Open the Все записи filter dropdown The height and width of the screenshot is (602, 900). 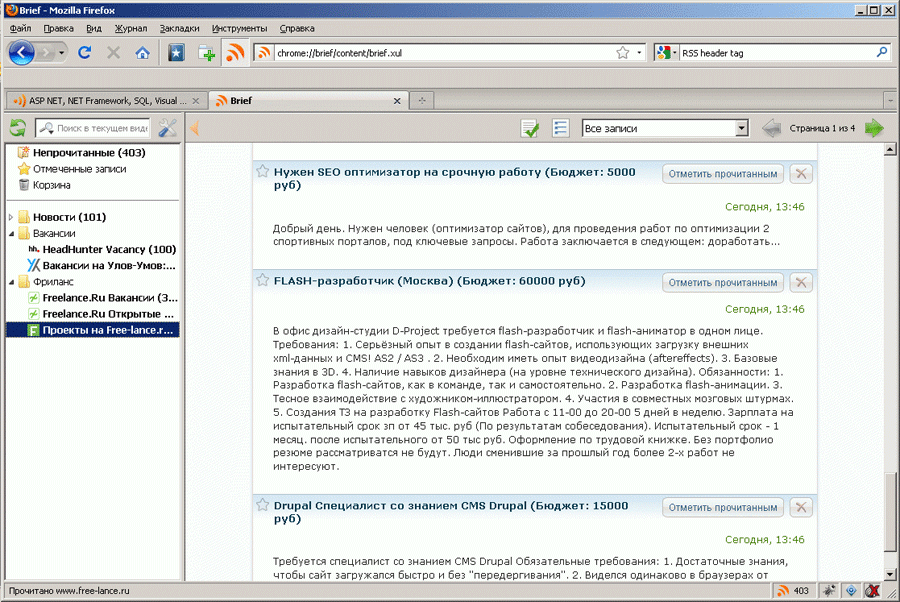click(742, 128)
